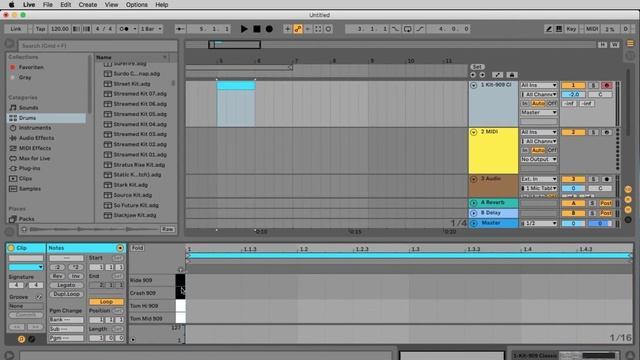
Task: Click the Samples category icon
Action: [13, 189]
